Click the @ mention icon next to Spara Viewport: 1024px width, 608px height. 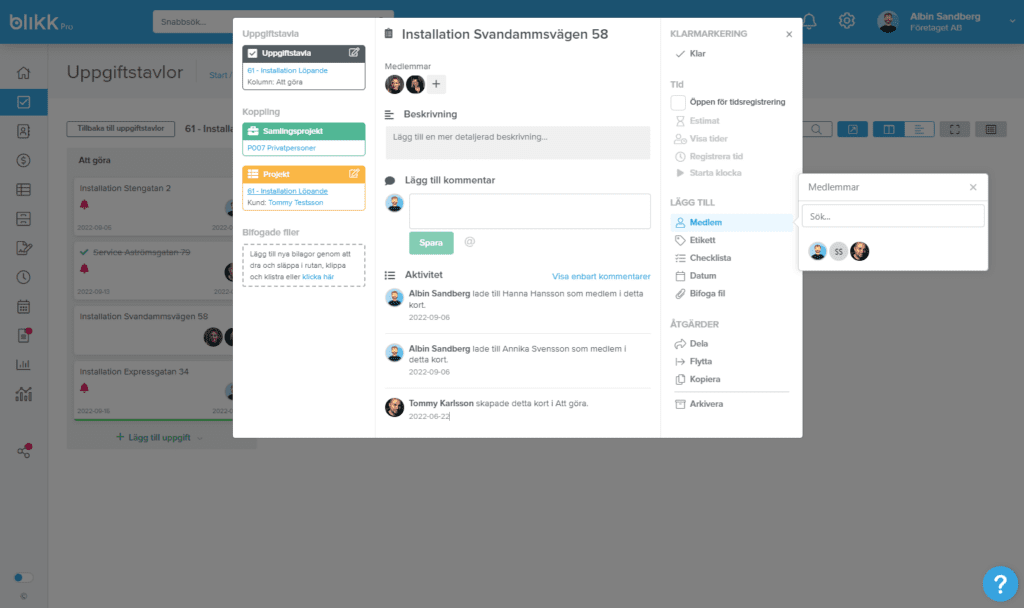click(x=470, y=242)
